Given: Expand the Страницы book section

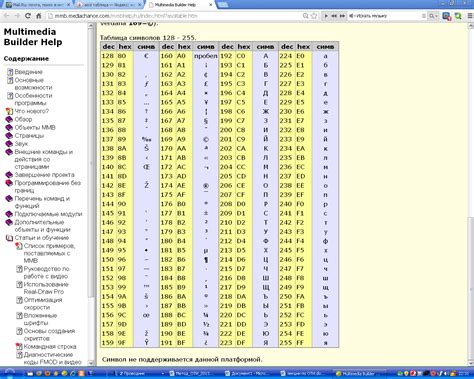Looking at the screenshot, I should point(9,136).
